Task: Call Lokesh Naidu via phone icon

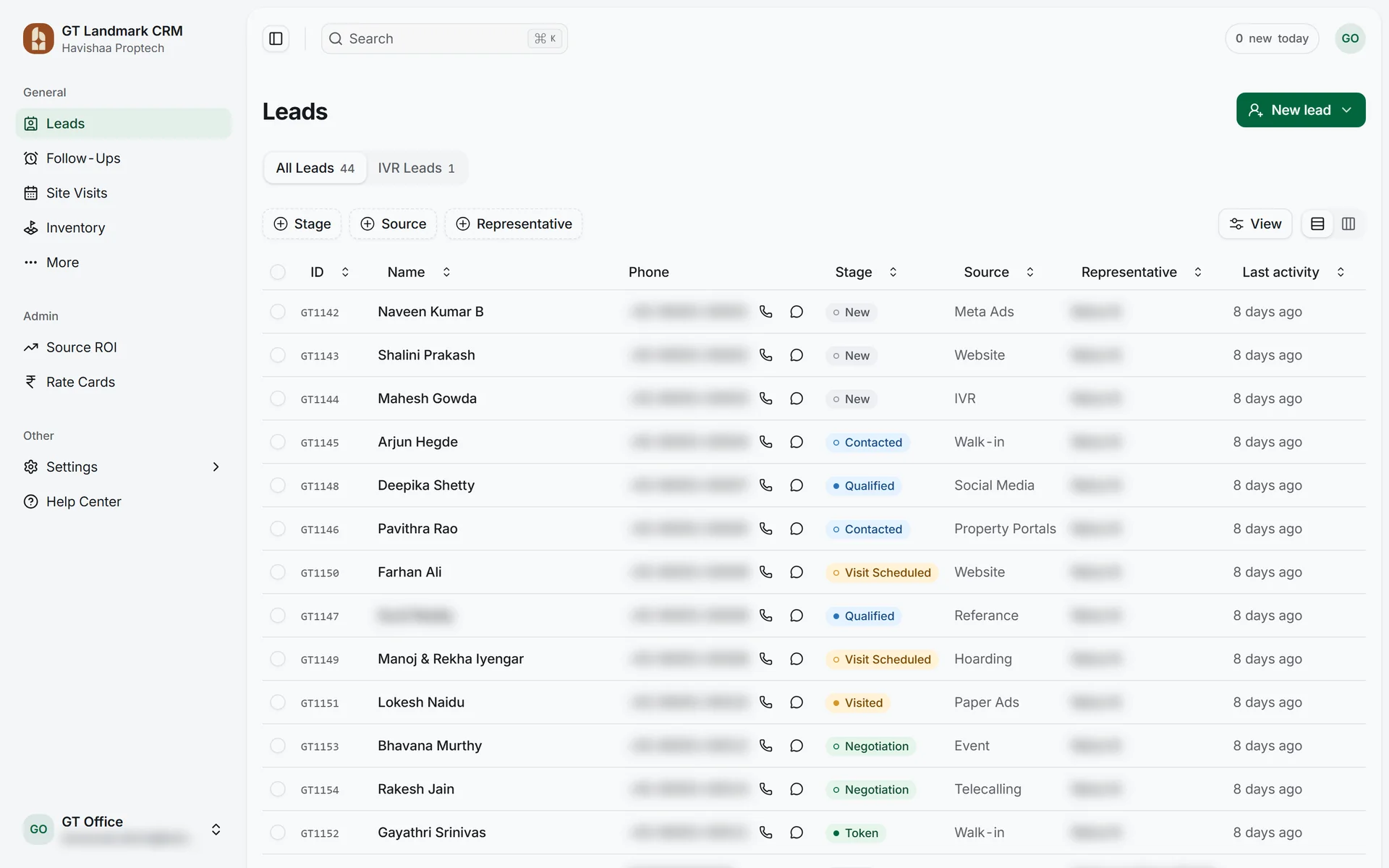Action: pos(765,702)
